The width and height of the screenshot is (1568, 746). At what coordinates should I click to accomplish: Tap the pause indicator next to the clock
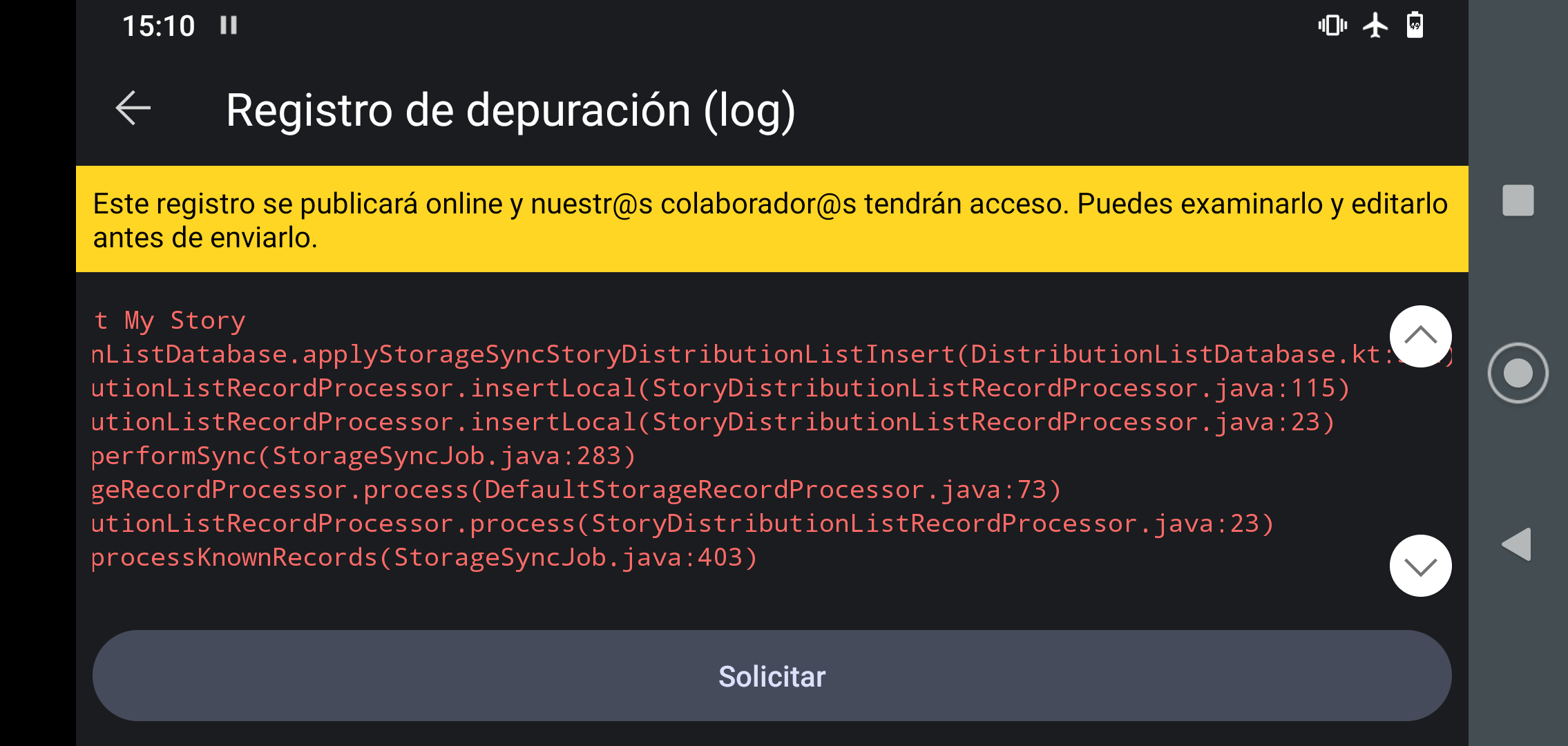(x=229, y=25)
